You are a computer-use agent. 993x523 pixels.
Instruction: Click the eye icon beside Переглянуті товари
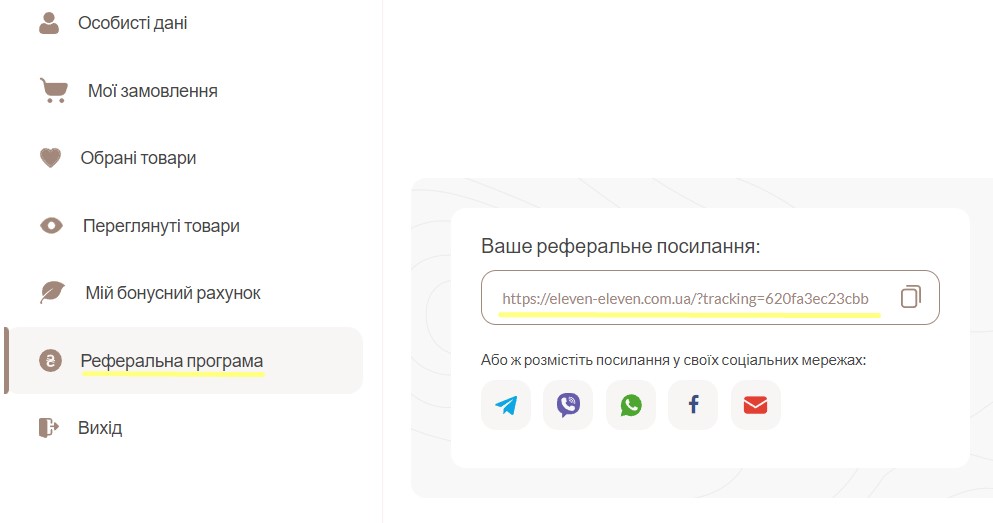51,225
